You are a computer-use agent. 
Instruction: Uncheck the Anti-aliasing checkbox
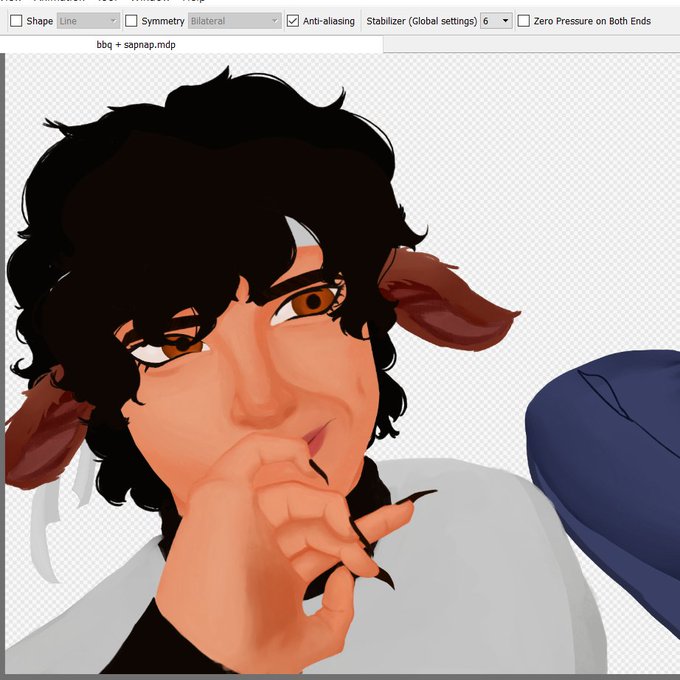(293, 21)
